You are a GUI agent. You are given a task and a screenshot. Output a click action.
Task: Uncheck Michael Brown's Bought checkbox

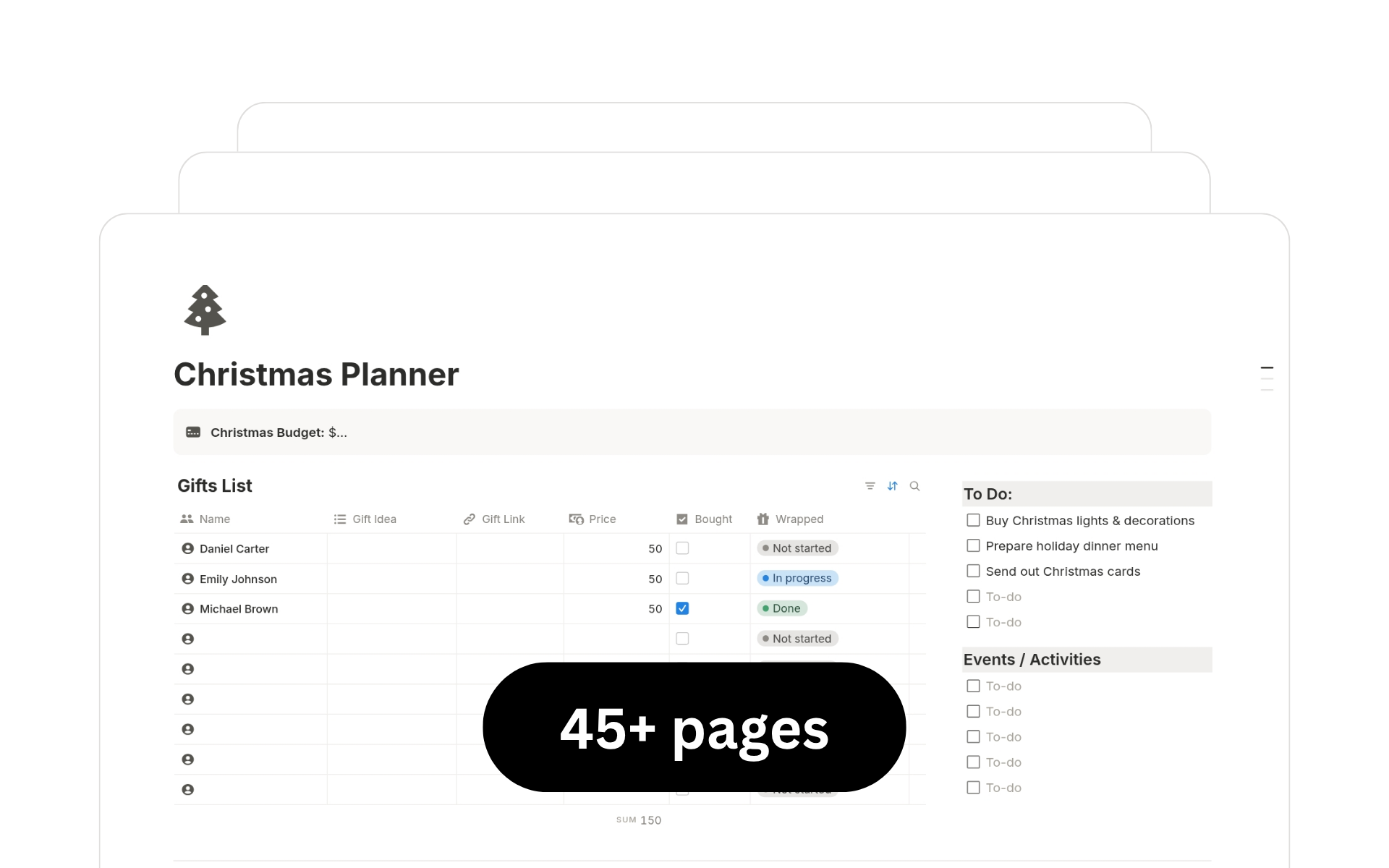pyautogui.click(x=682, y=608)
